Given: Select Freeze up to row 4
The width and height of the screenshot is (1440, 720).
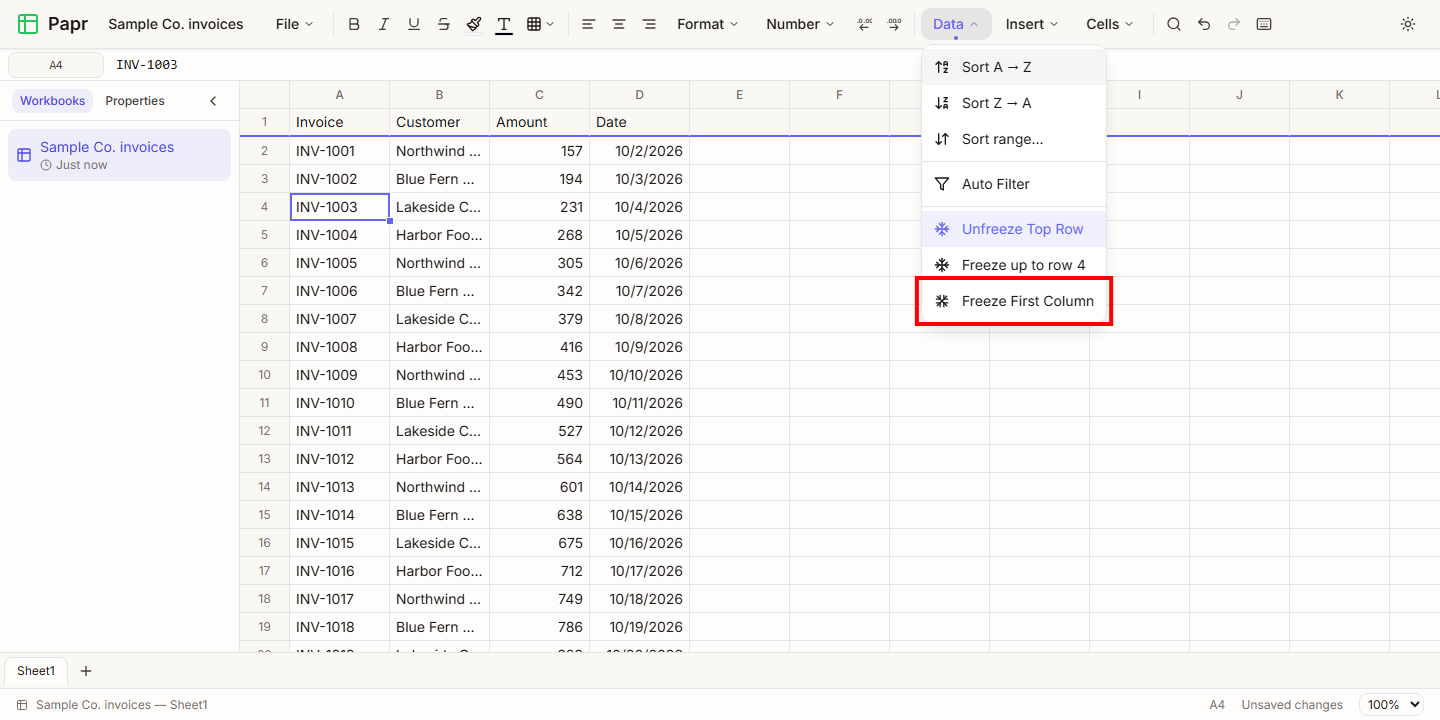Looking at the screenshot, I should click(x=1014, y=265).
